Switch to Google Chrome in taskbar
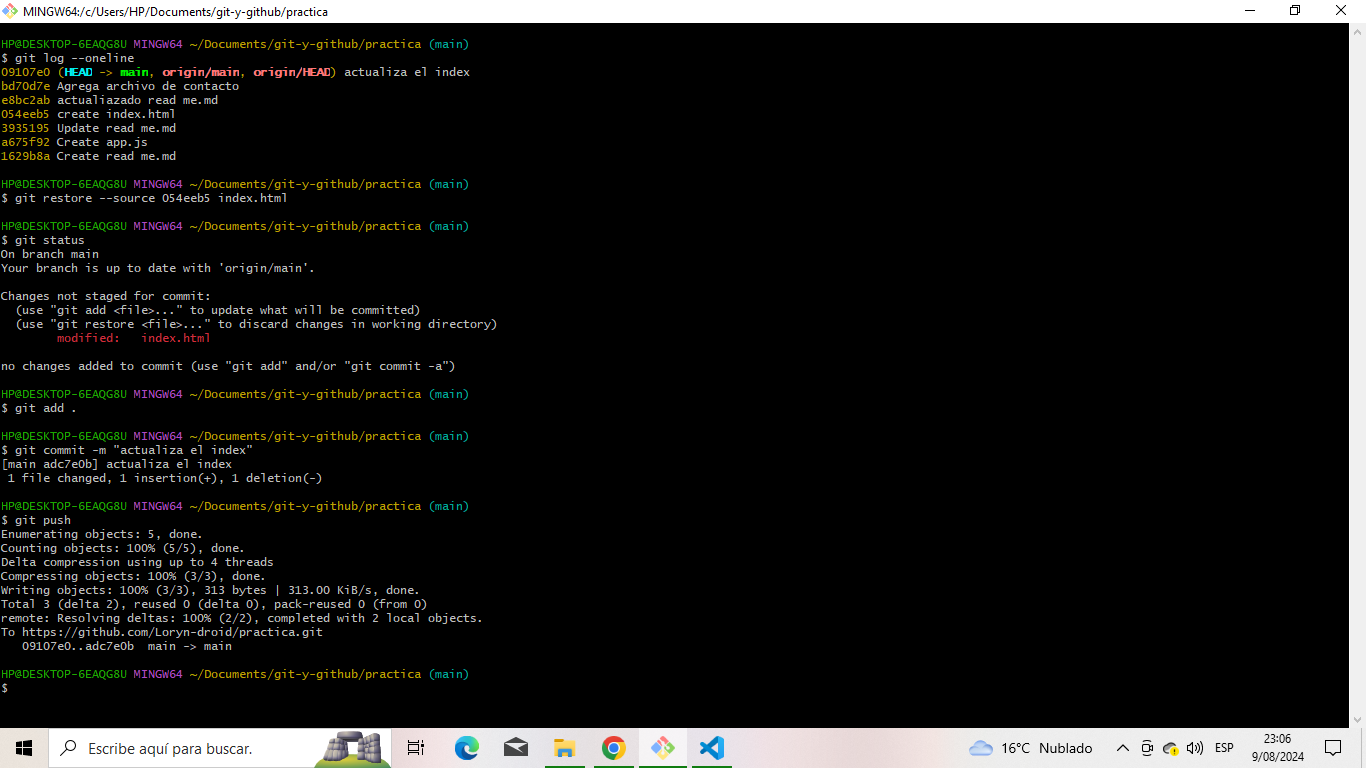 [613, 748]
